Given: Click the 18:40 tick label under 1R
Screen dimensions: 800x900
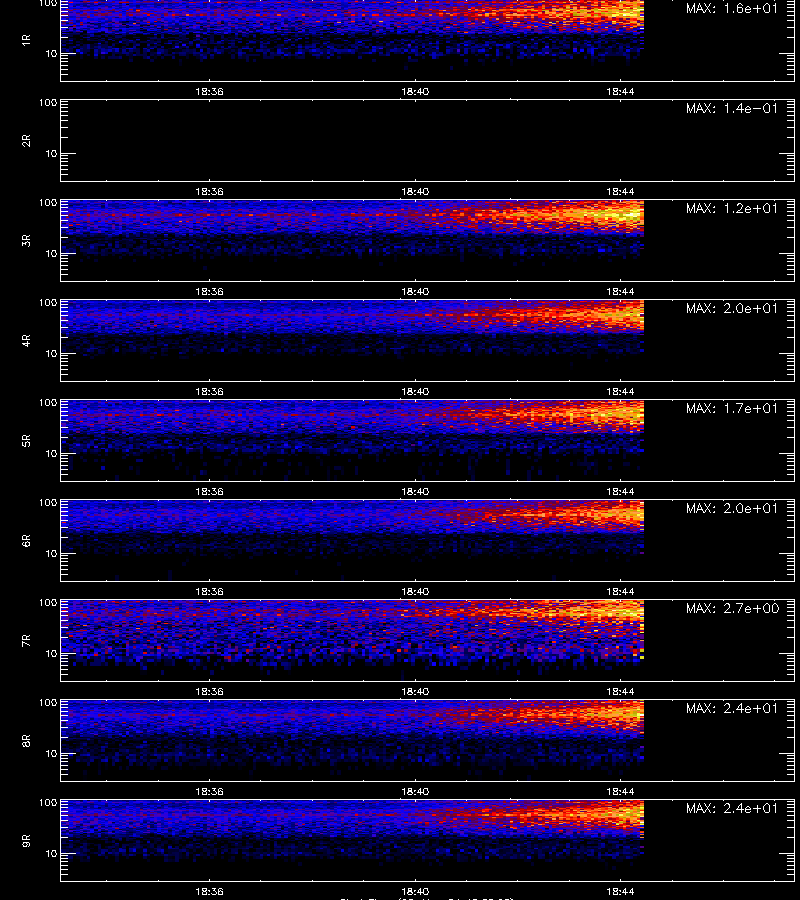Looking at the screenshot, I should 415,91.
